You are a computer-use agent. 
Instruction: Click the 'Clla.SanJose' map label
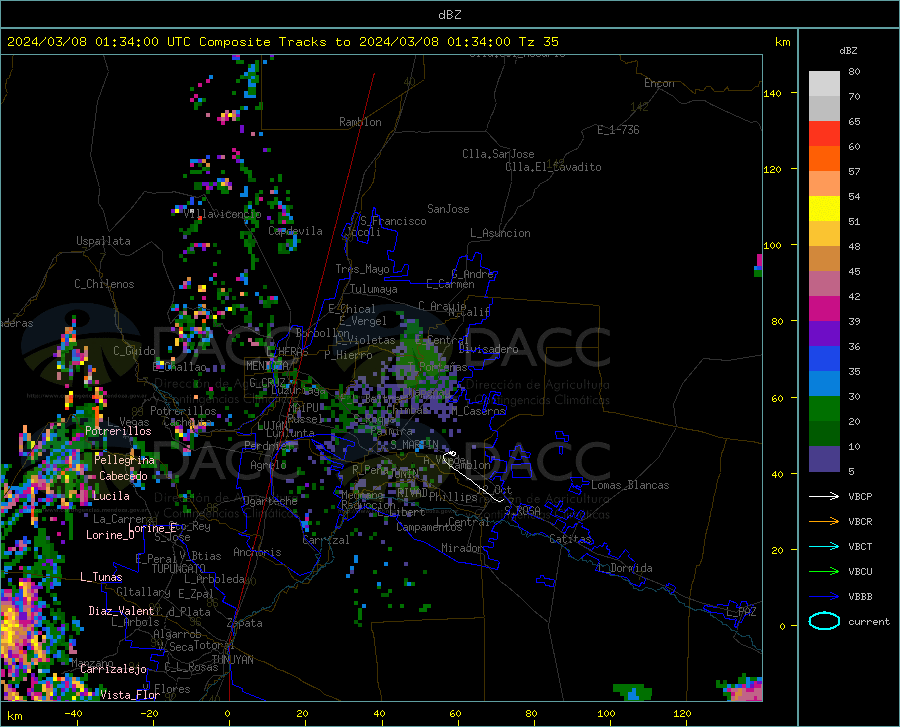(498, 154)
